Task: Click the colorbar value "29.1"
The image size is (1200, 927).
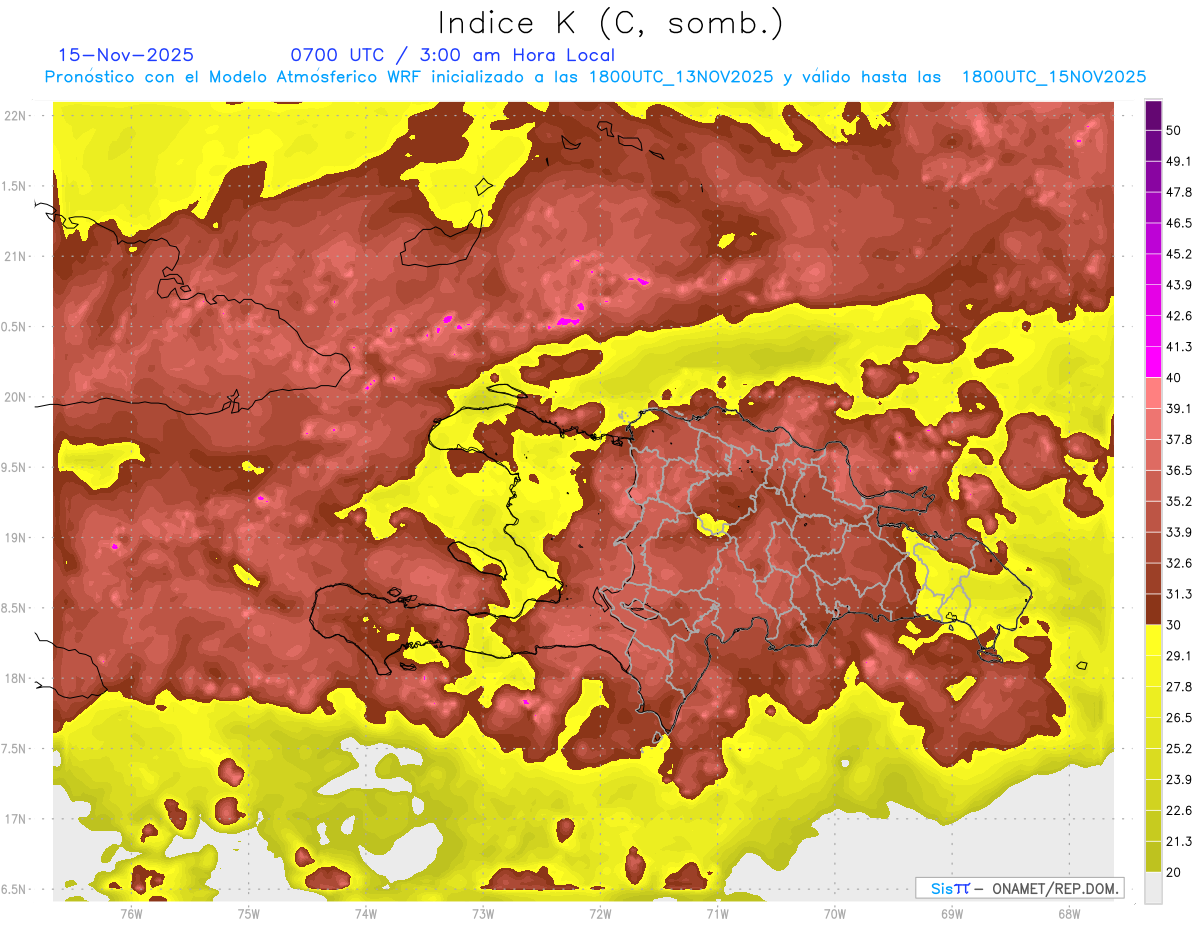Action: click(1179, 656)
